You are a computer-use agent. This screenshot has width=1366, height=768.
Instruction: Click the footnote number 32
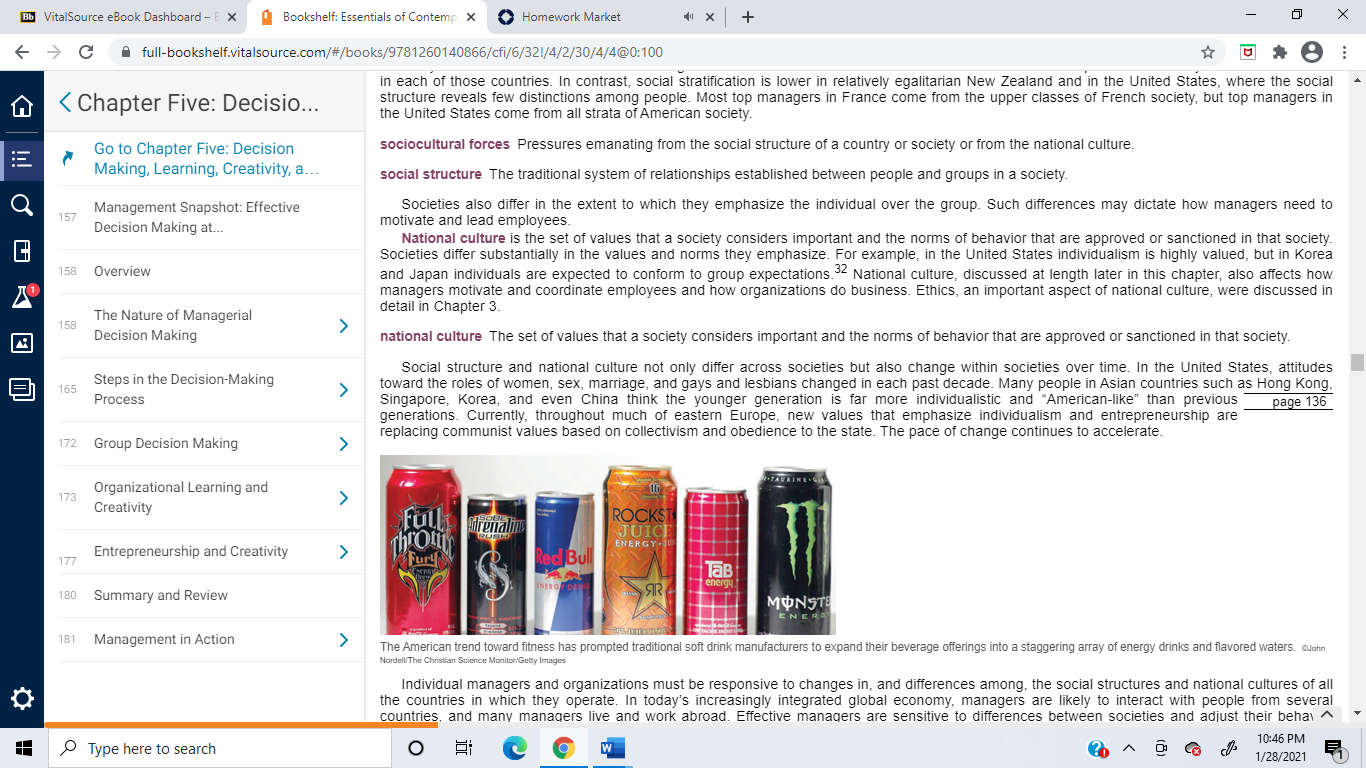point(840,269)
